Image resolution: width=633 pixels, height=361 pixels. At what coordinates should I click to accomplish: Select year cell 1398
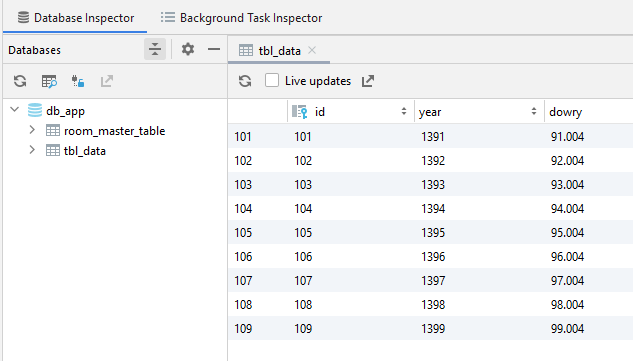pos(479,304)
